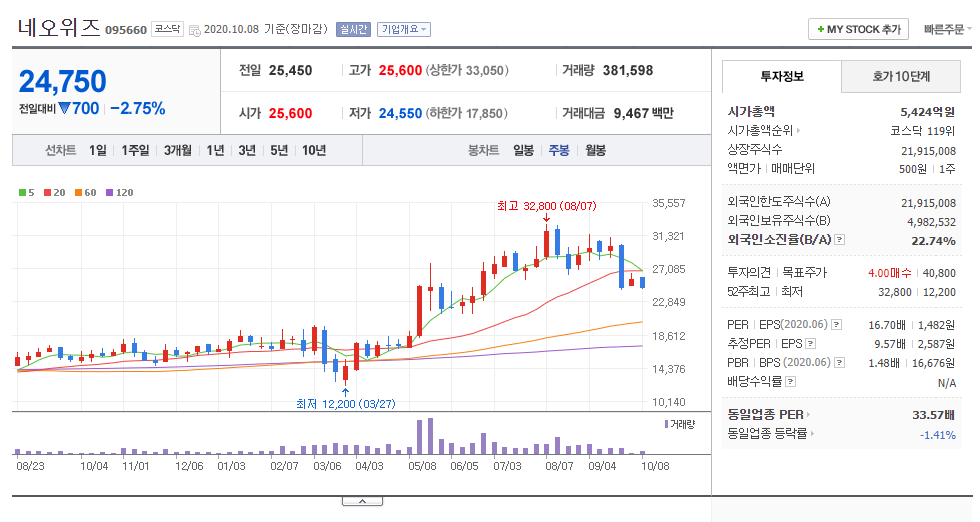980x522 pixels.
Task: Select the 1주일 line chart period
Action: coord(135,150)
